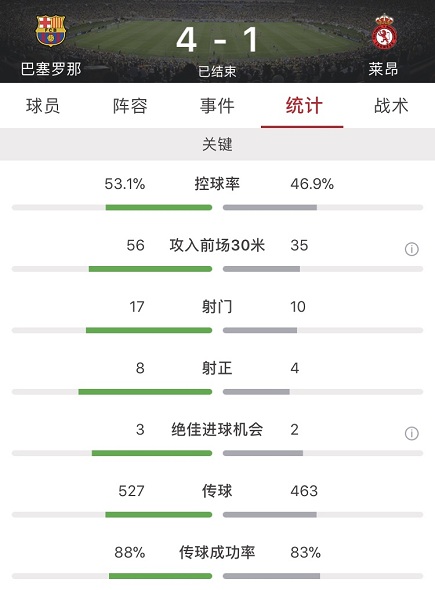The width and height of the screenshot is (435, 590).
Task: Tap the 攻入前场30米 stat label
Action: click(217, 245)
